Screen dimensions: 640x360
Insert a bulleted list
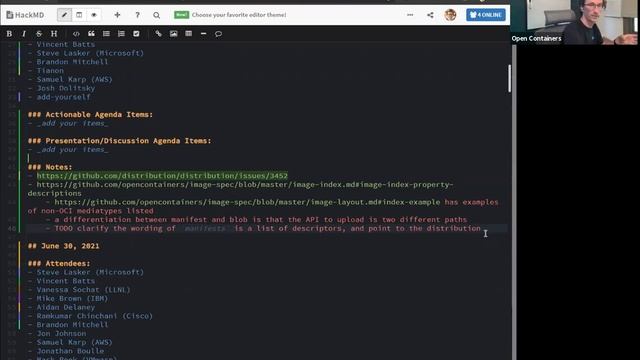(x=106, y=34)
